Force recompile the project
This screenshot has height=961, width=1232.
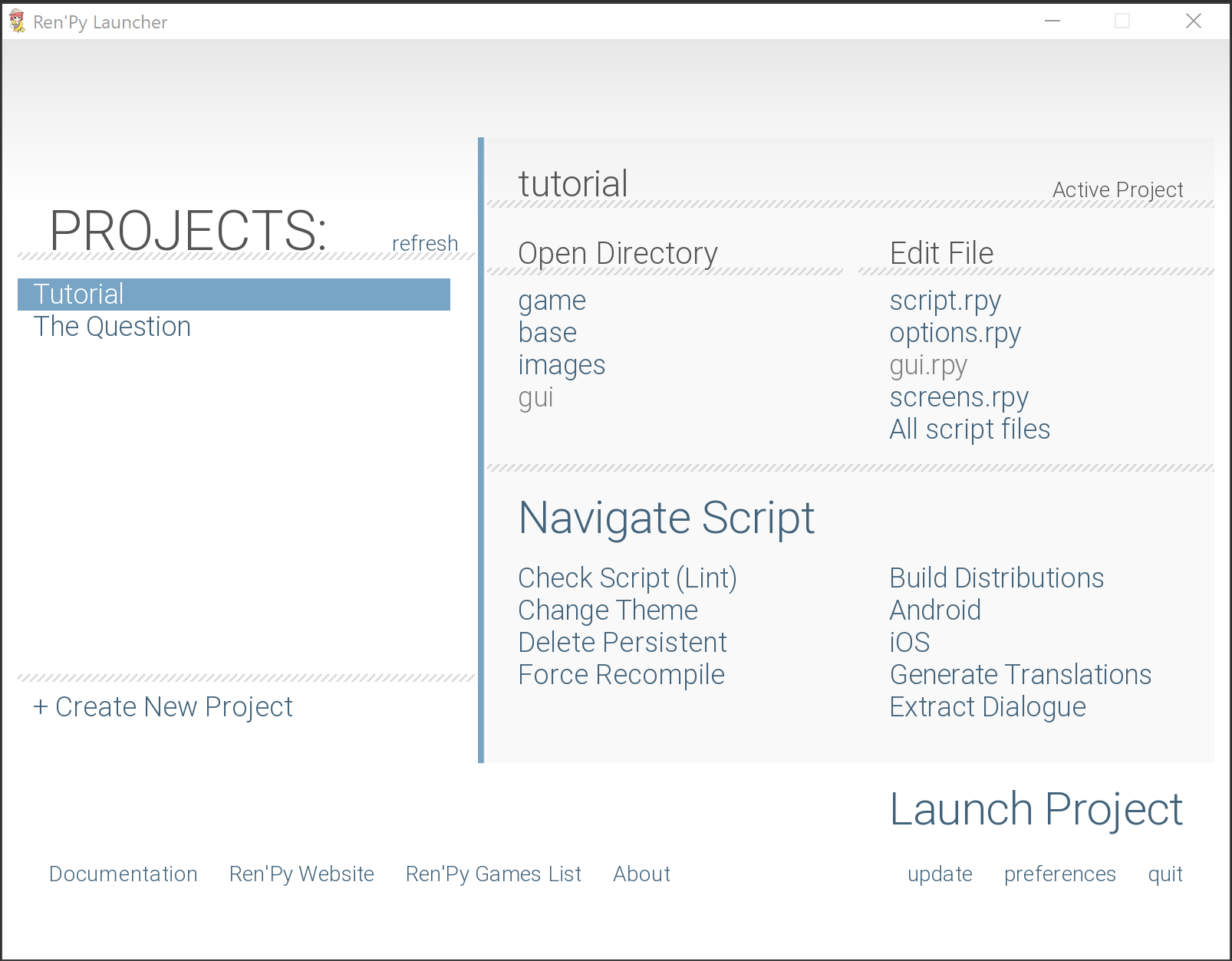coord(621,674)
